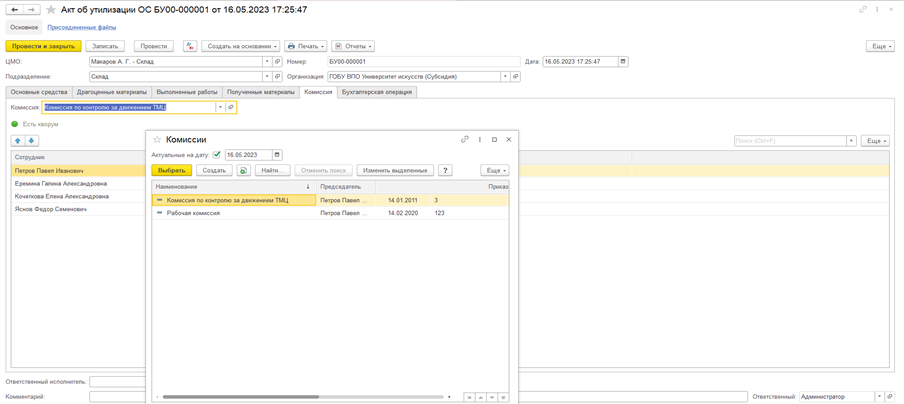The height and width of the screenshot is (404, 904).
Task: Click the Изменить выделенные button
Action: tap(396, 170)
